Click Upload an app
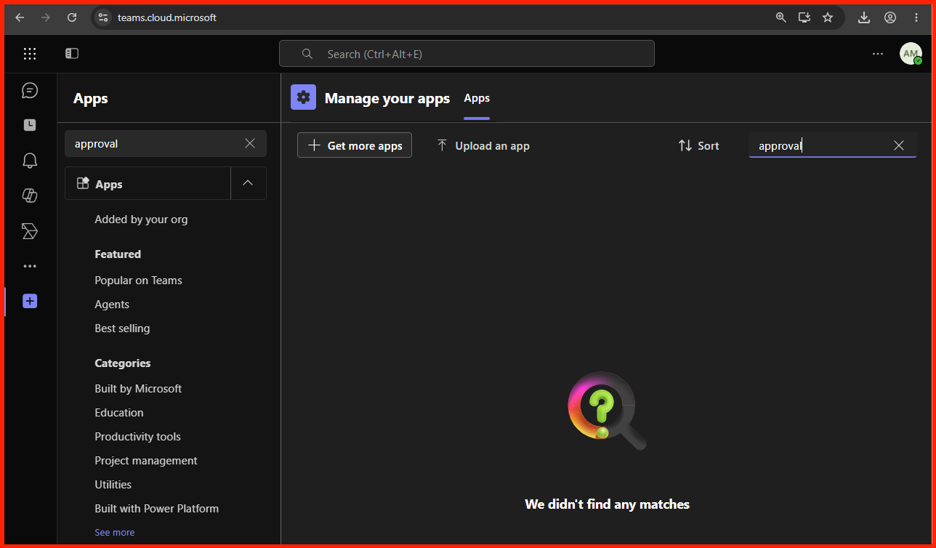The image size is (936, 548). 483,146
